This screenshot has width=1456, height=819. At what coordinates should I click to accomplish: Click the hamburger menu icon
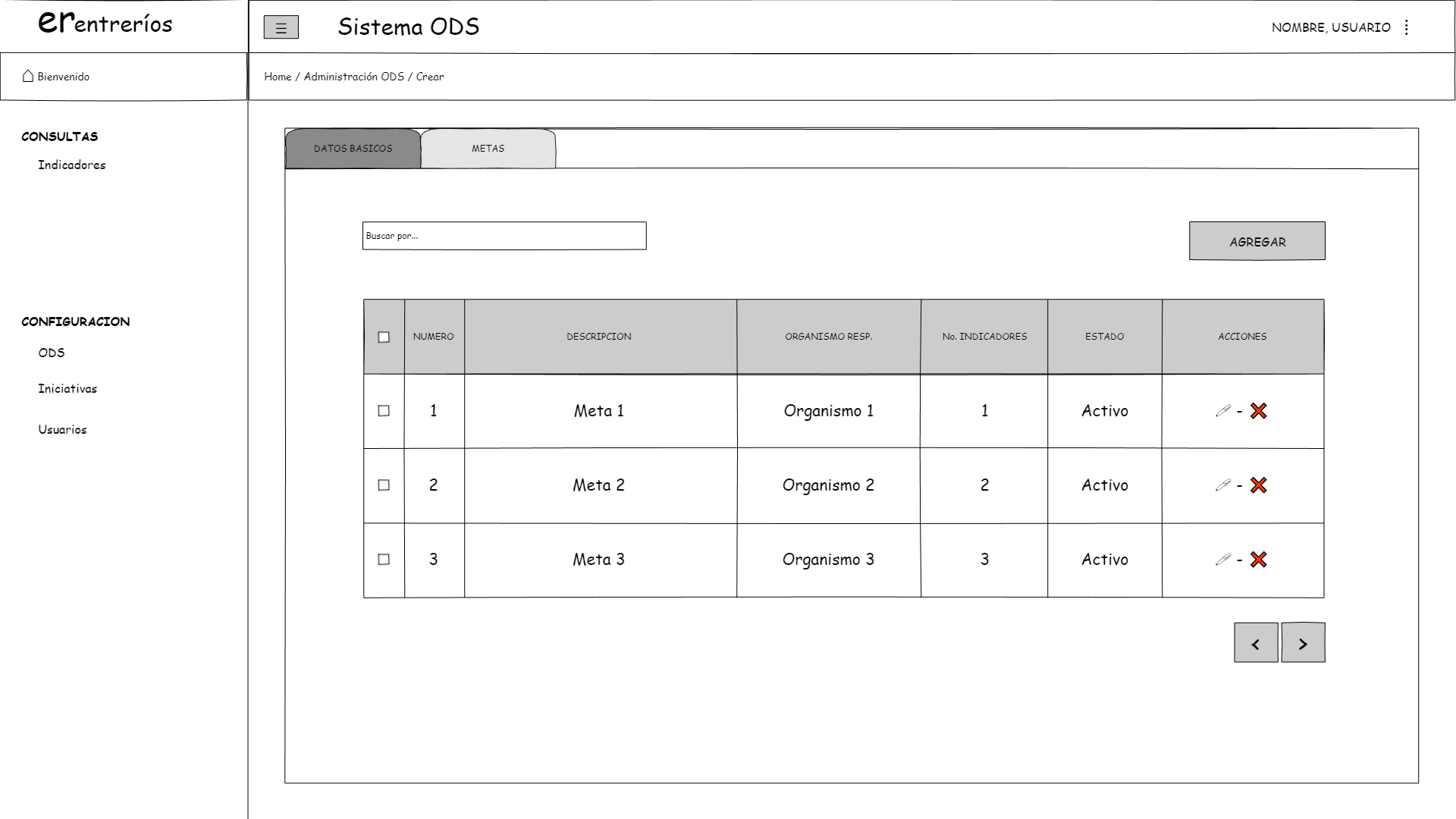point(281,28)
